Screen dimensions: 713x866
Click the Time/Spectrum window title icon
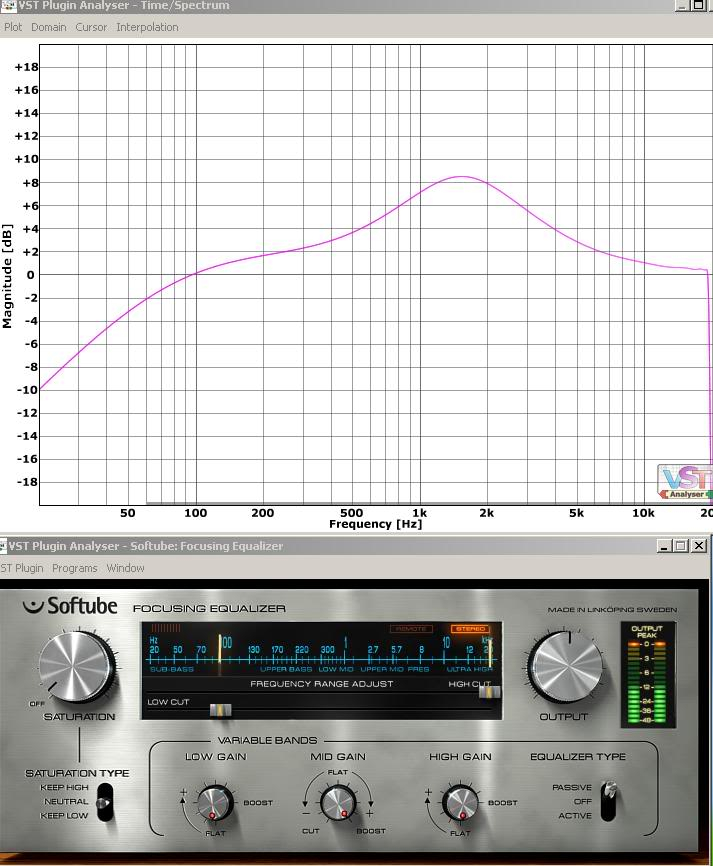point(8,6)
